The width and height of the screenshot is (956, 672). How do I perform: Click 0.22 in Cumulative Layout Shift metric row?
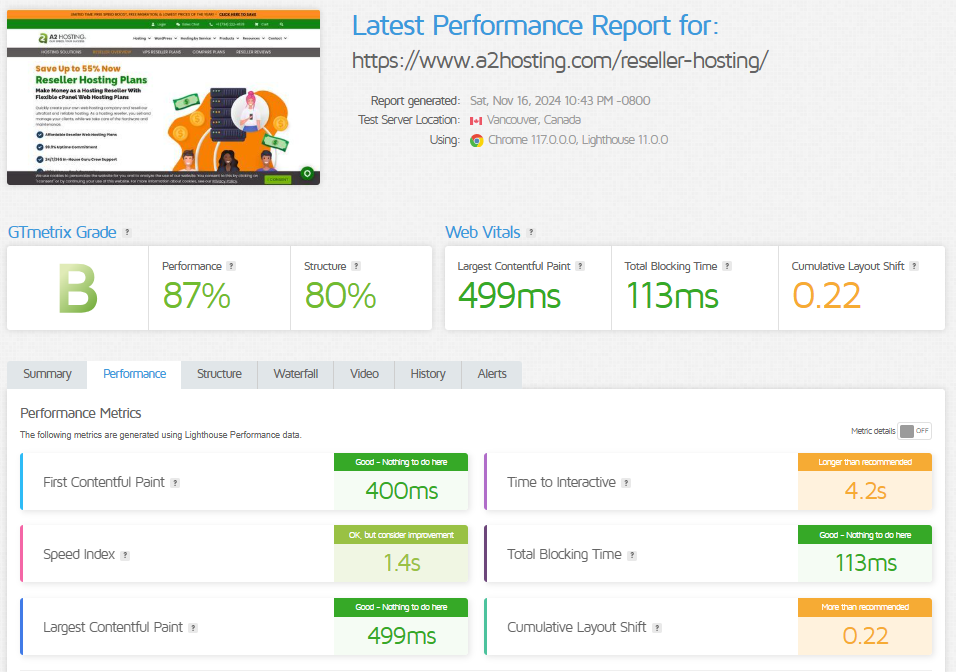(865, 636)
